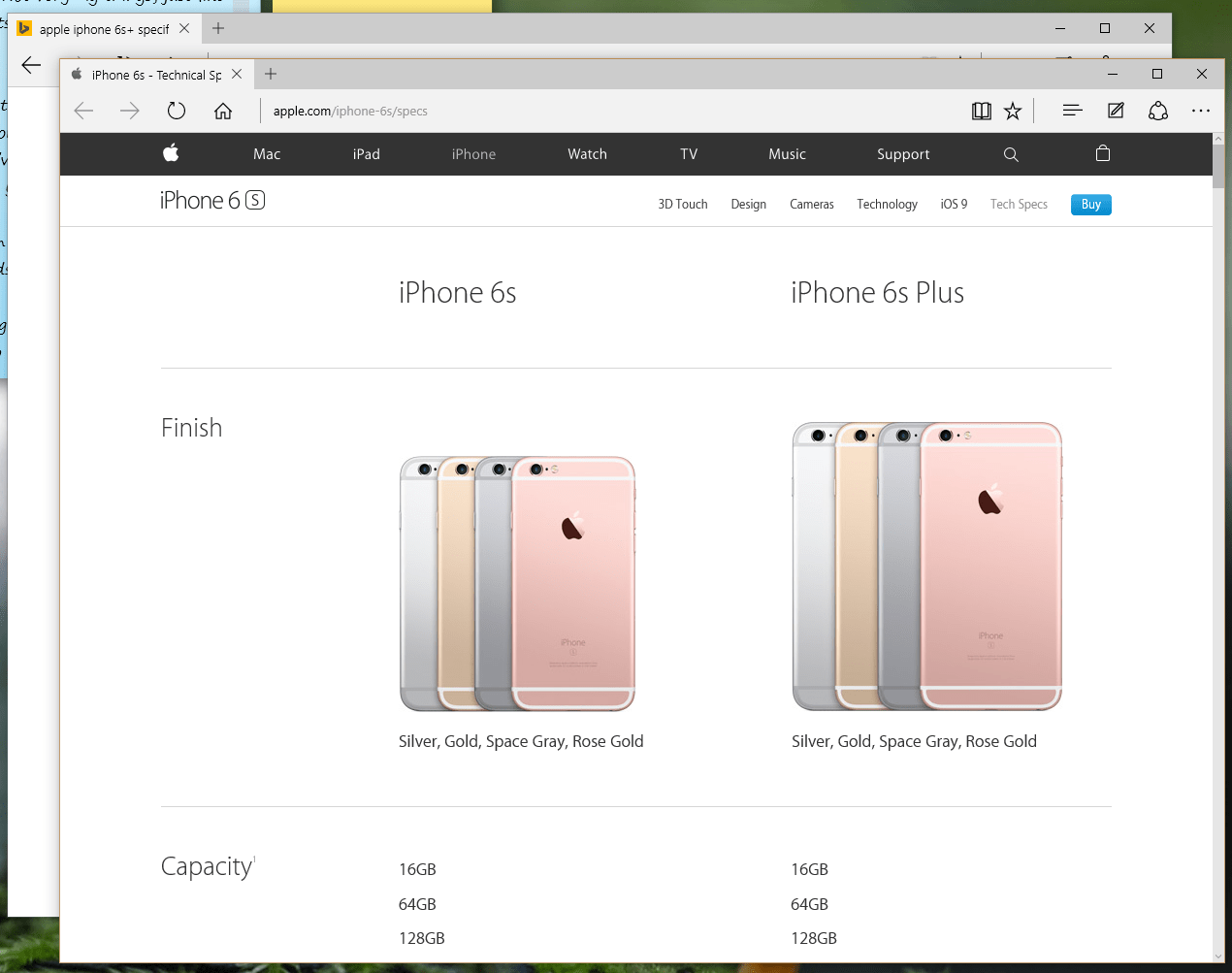The width and height of the screenshot is (1232, 973).
Task: Click the scrollbar up arrow
Action: coord(1218,139)
